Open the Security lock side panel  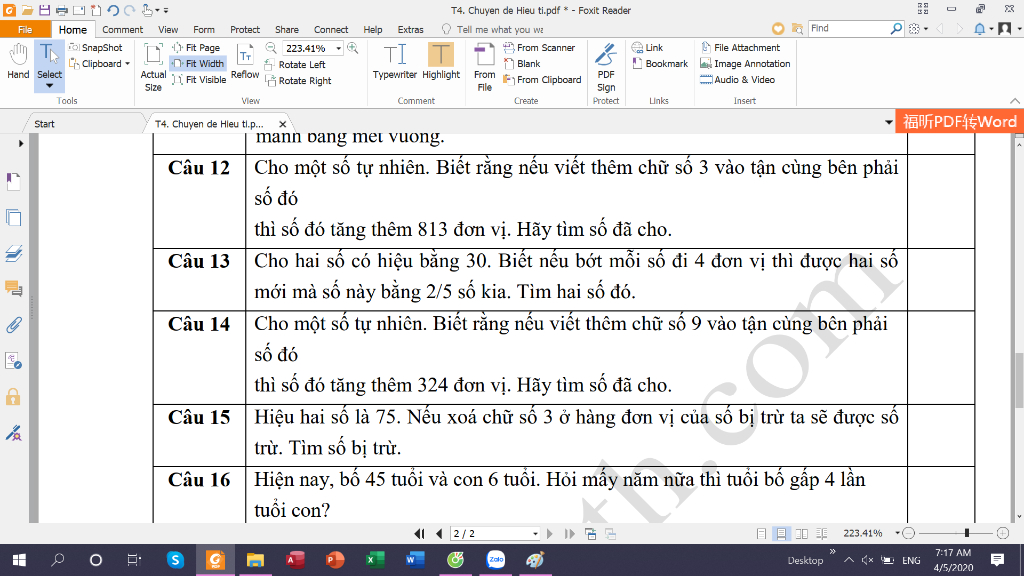click(14, 396)
